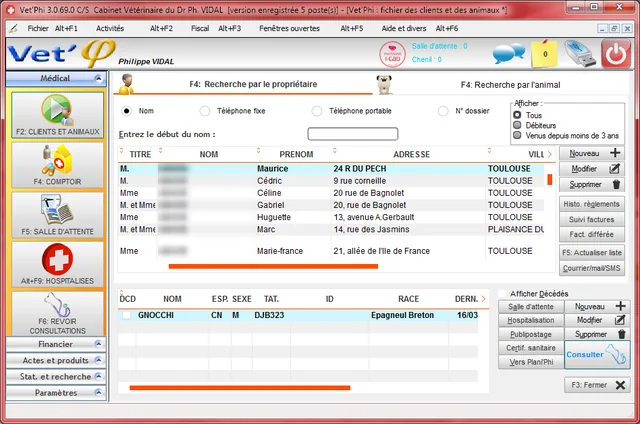Click the Histo. règlements button
The height and width of the screenshot is (424, 640).
coord(591,204)
